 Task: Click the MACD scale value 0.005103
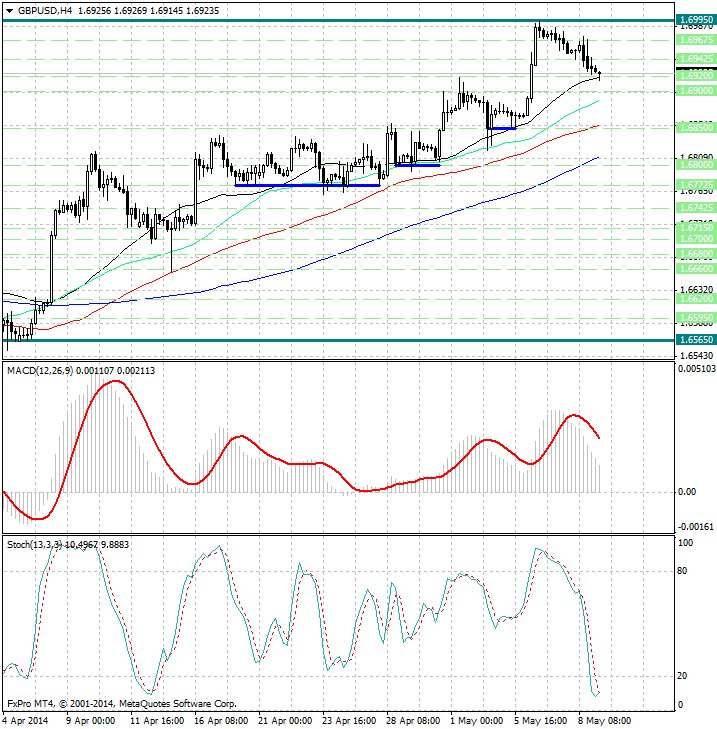point(697,369)
